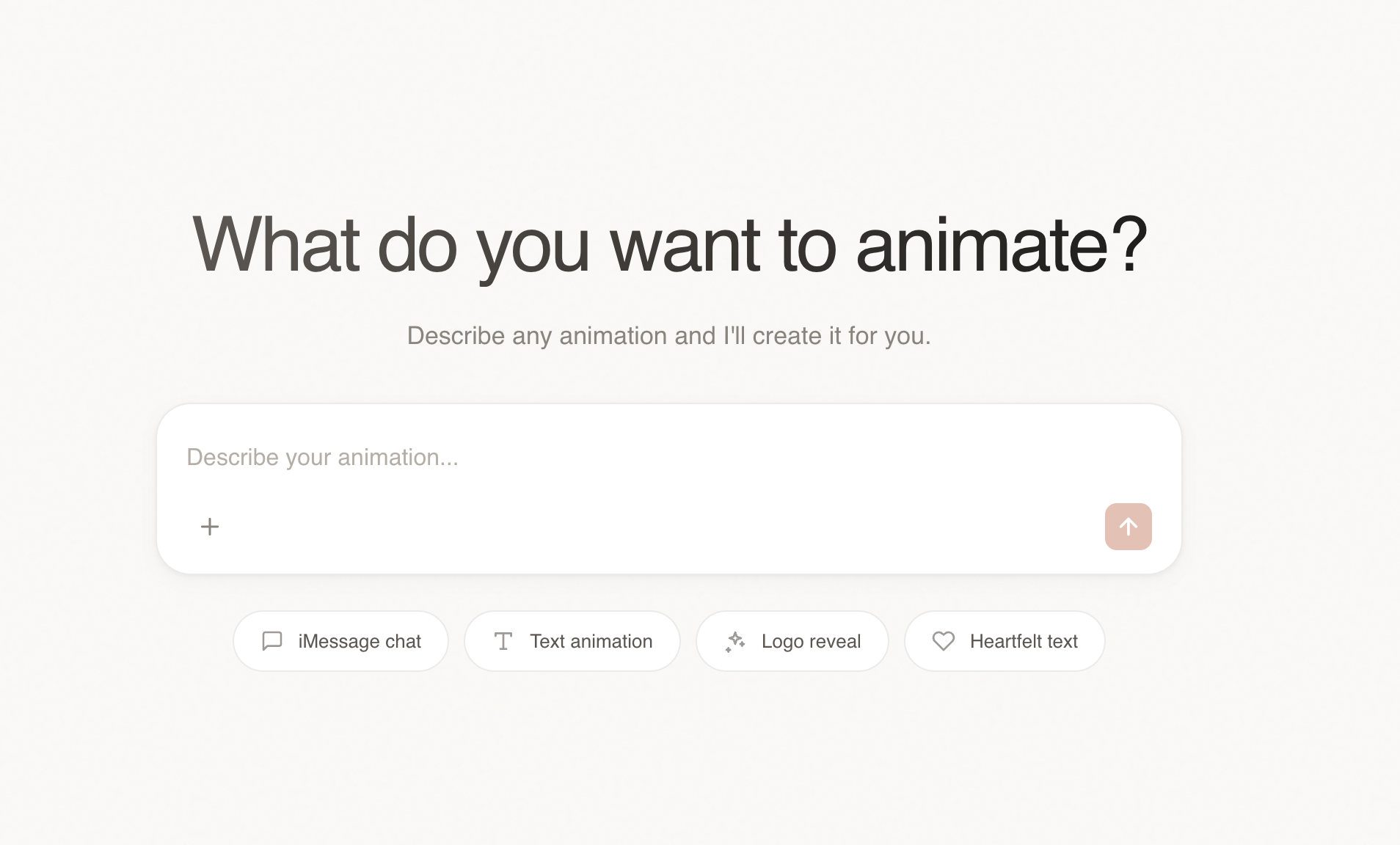Screen dimensions: 1400x845
Task: Click the "Logo reveal" label text
Action: coord(811,641)
